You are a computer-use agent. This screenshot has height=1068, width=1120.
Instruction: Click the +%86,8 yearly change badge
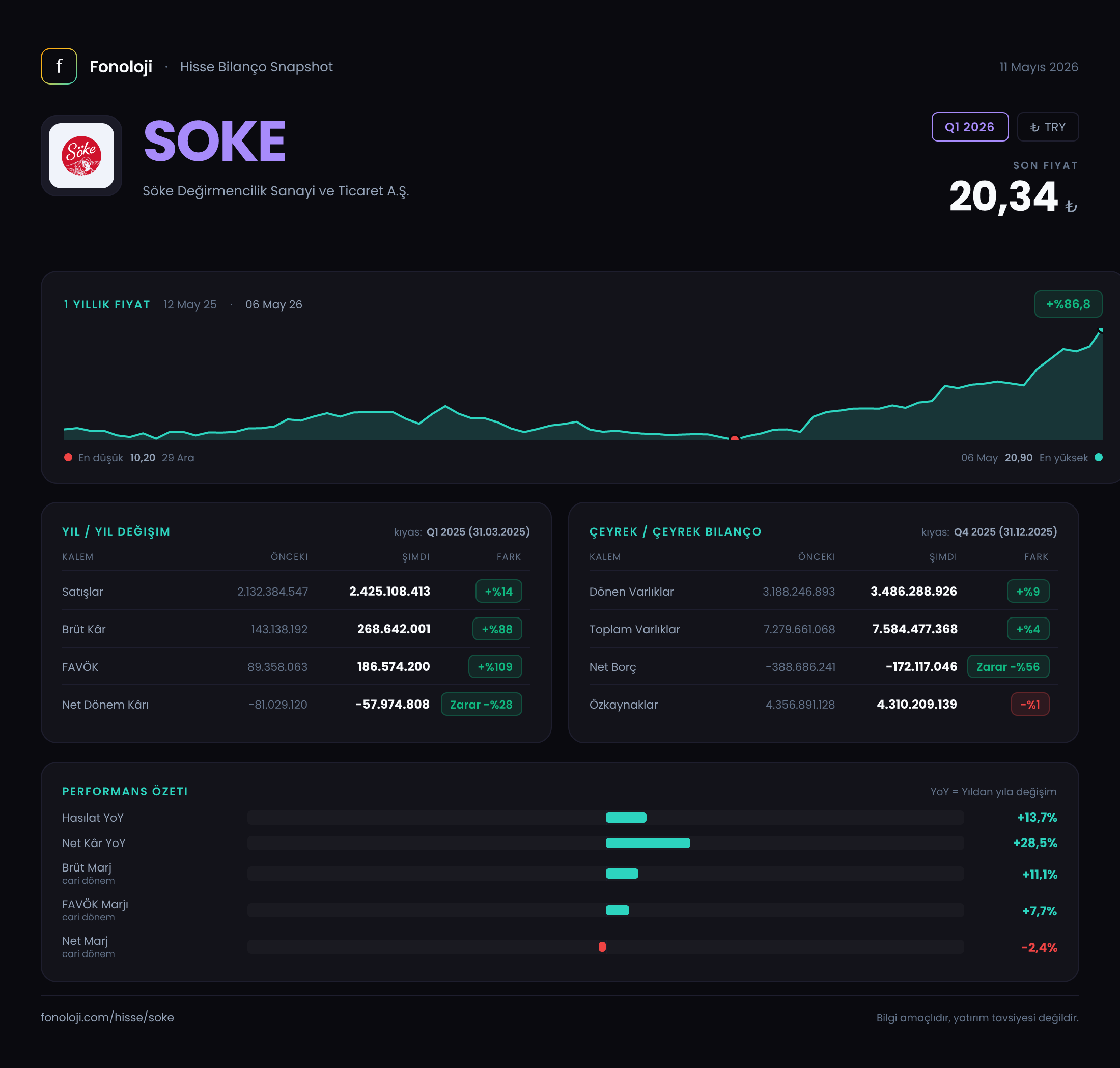coord(1068,304)
